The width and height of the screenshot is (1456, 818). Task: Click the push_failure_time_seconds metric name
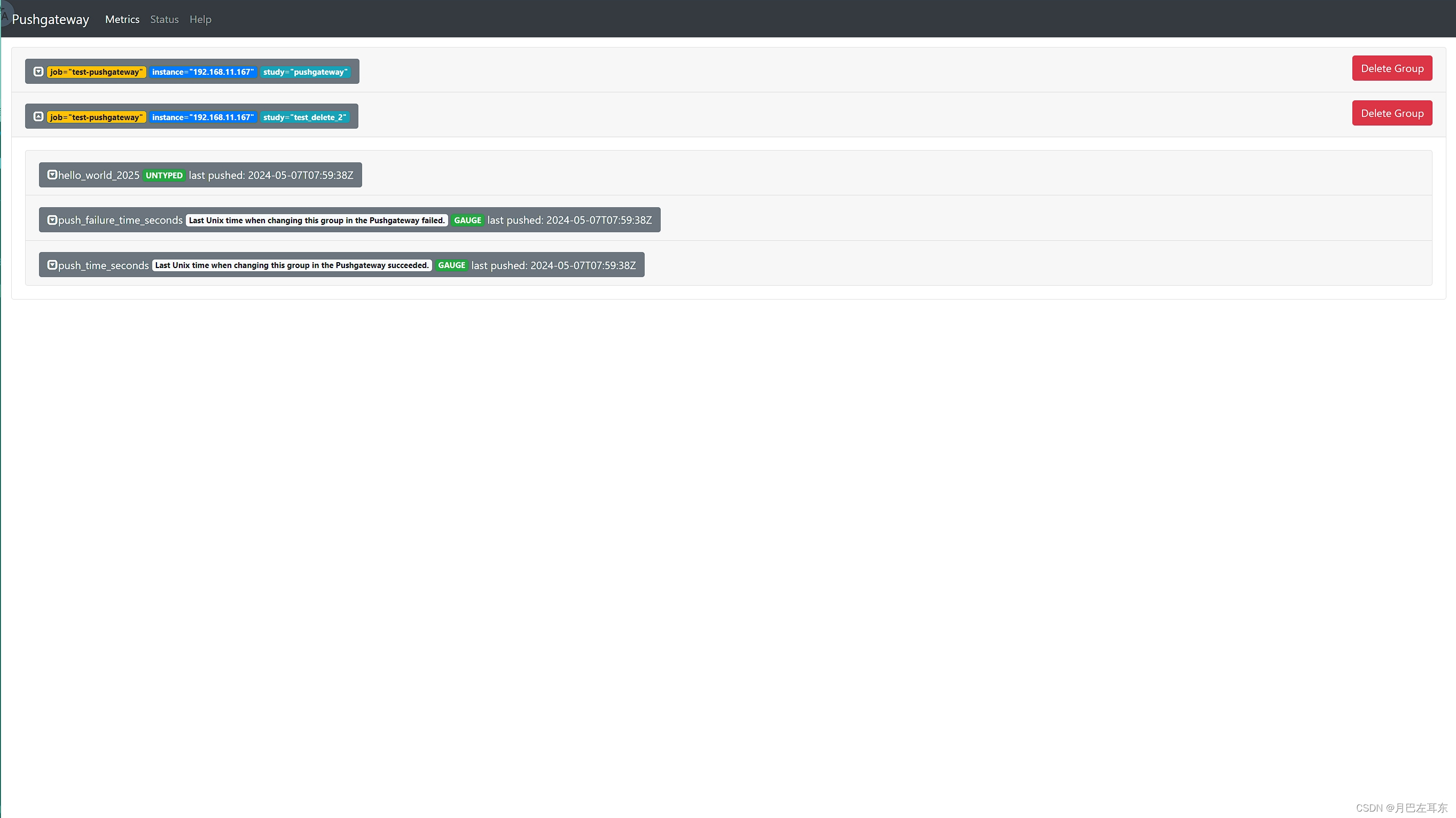click(x=120, y=220)
